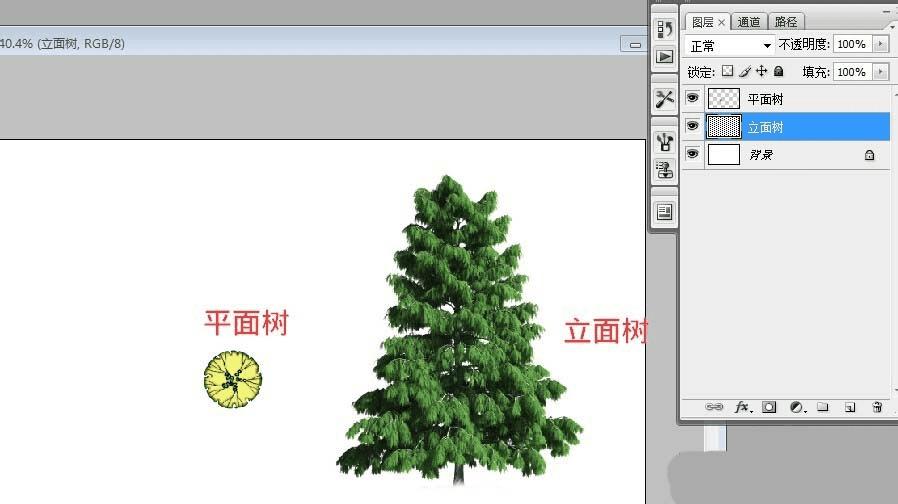The height and width of the screenshot is (504, 898).
Task: Select the 平面树 layer thumbnail
Action: click(724, 99)
